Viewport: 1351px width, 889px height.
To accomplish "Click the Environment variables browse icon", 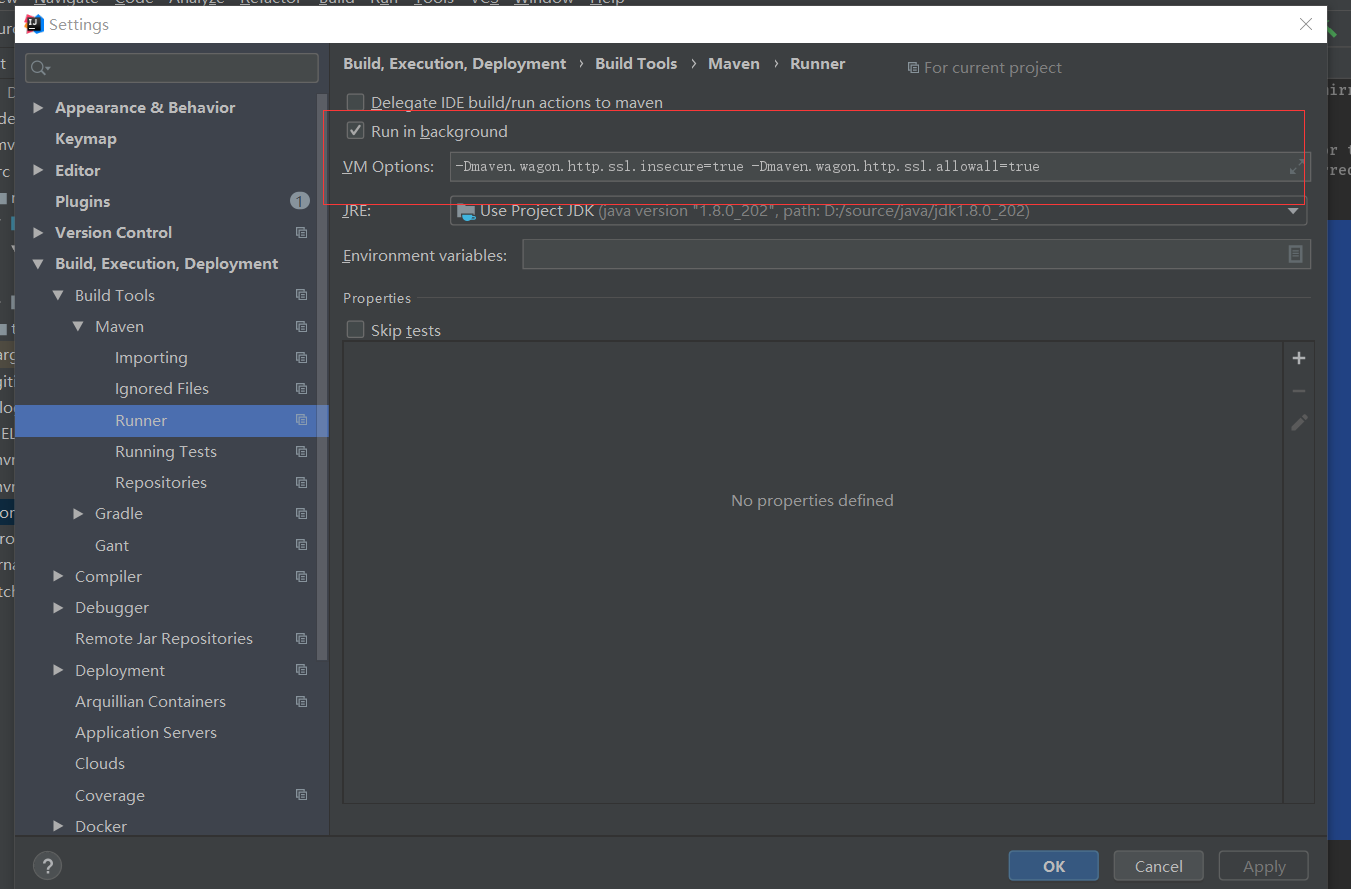I will coord(1295,255).
